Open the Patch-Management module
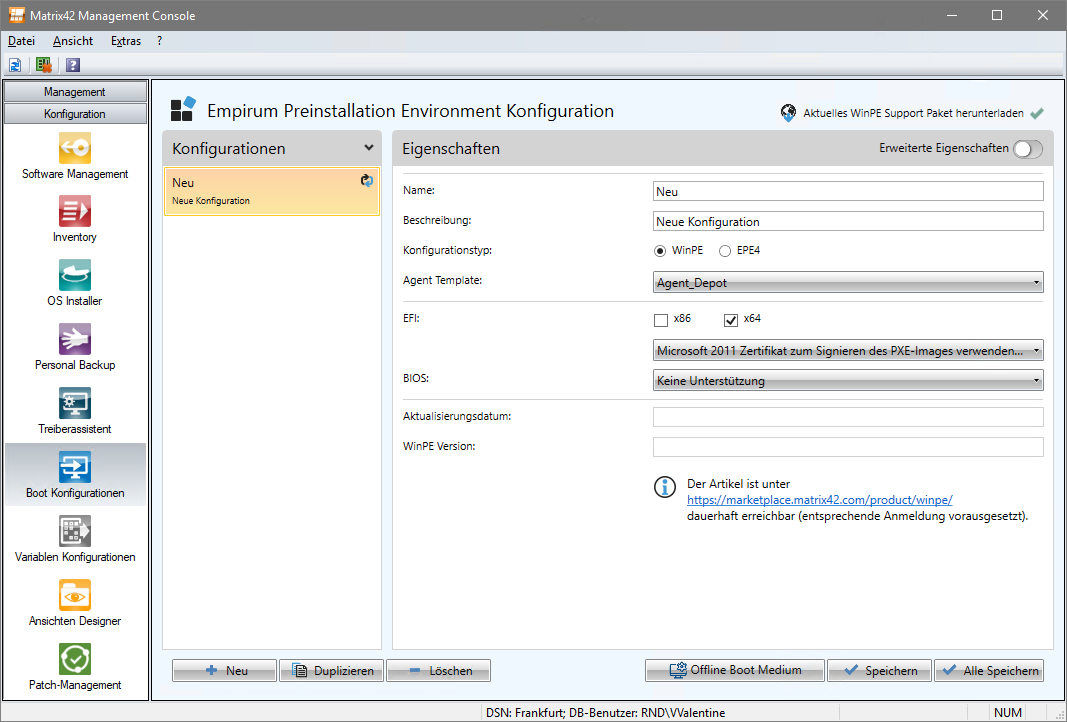 (74, 660)
